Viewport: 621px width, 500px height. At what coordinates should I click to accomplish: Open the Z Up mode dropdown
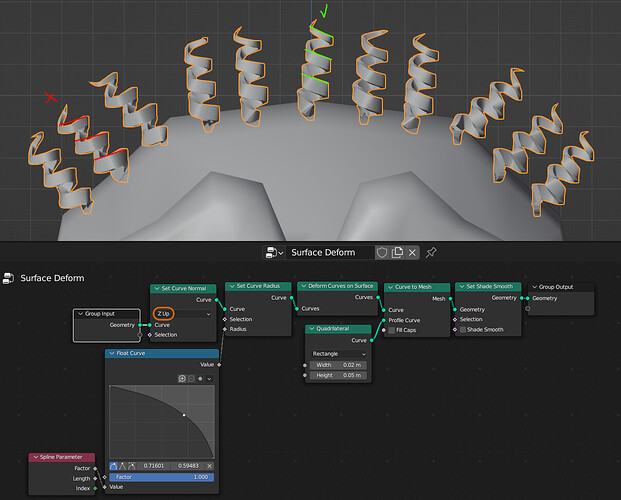click(183, 314)
